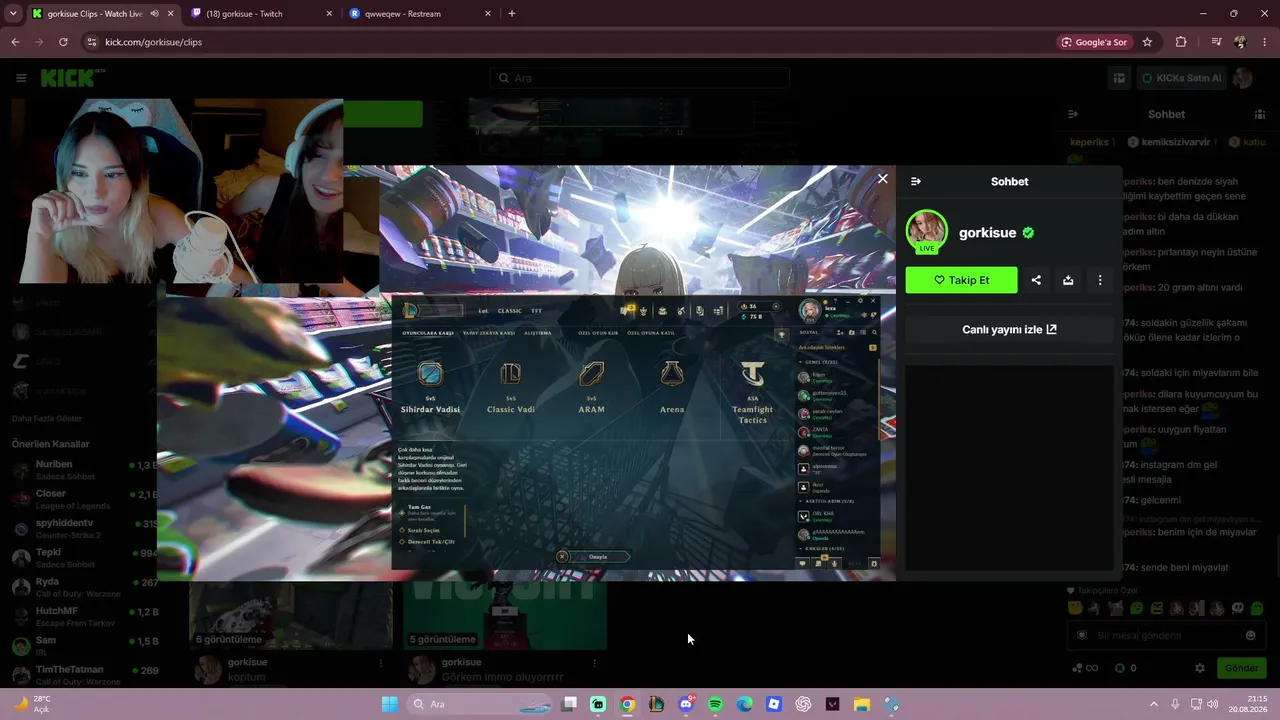Screen dimensions: 1280x720
Task: Open the browser extensions puzzle icon
Action: (1181, 42)
